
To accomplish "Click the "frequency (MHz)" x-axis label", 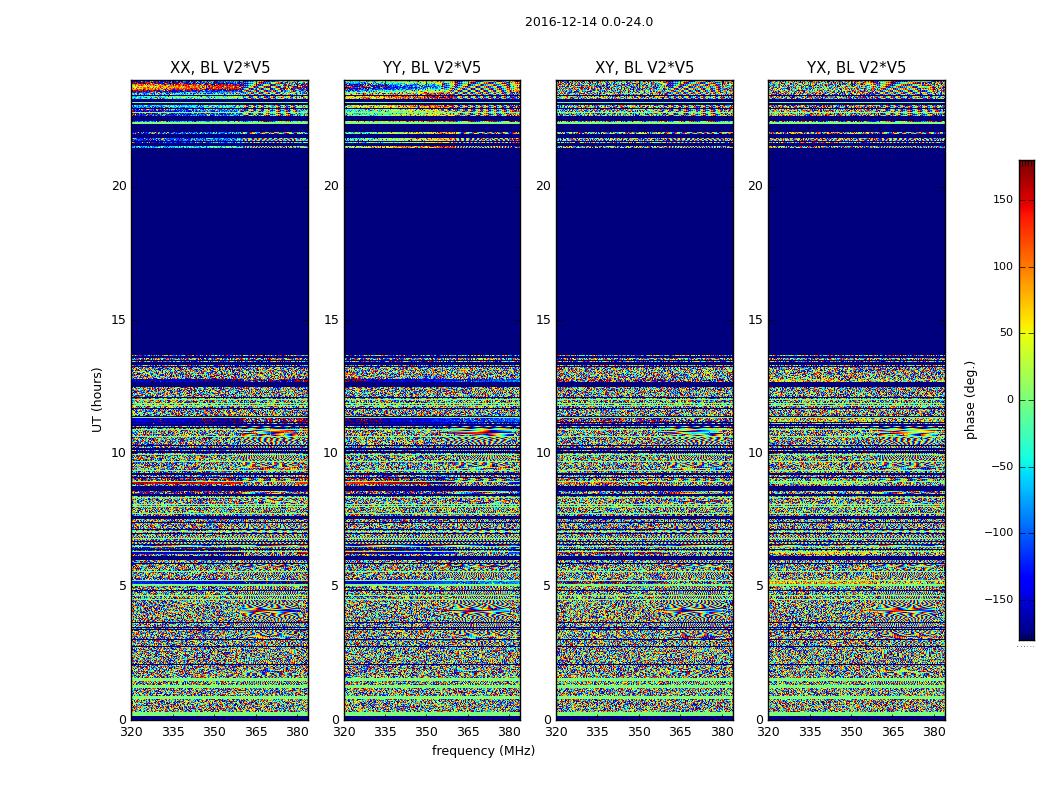I will click(x=483, y=751).
